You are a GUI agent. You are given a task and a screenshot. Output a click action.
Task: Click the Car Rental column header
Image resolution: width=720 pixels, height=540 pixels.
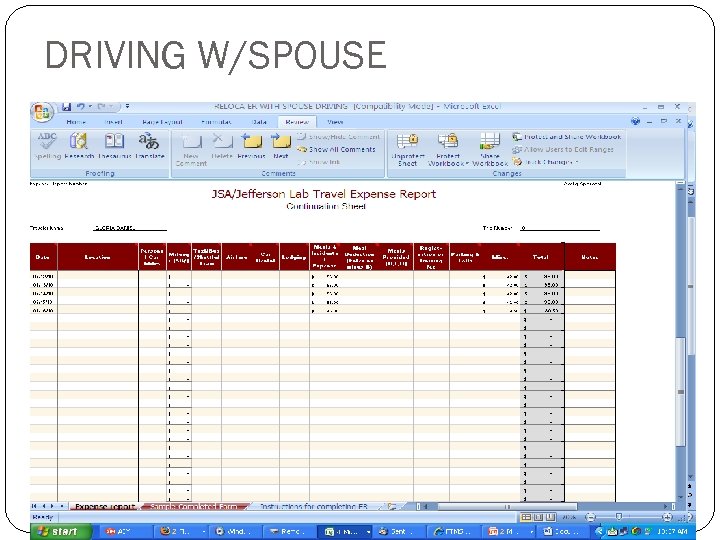[265, 257]
